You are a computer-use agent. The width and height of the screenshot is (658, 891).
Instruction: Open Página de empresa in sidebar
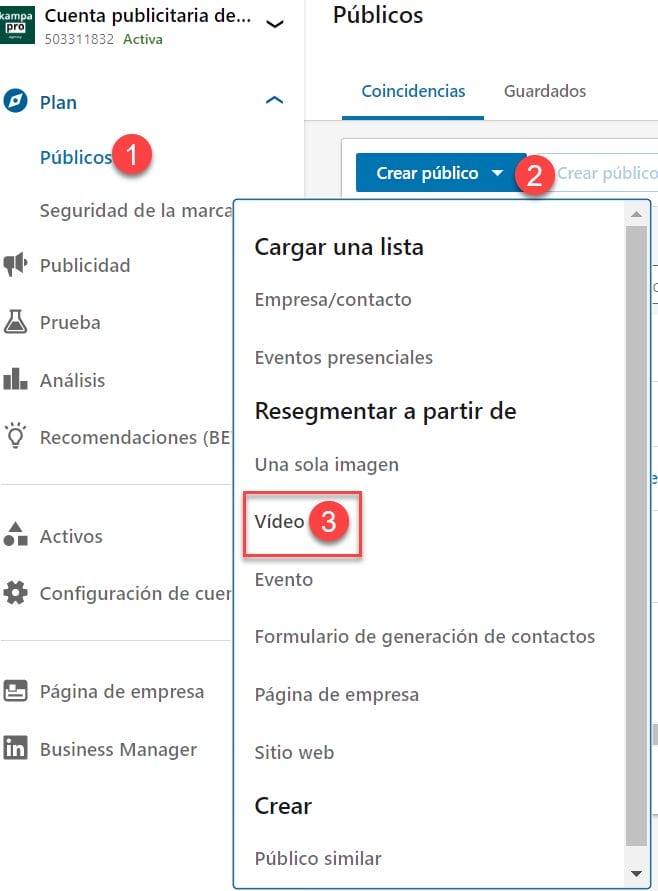[x=122, y=692]
